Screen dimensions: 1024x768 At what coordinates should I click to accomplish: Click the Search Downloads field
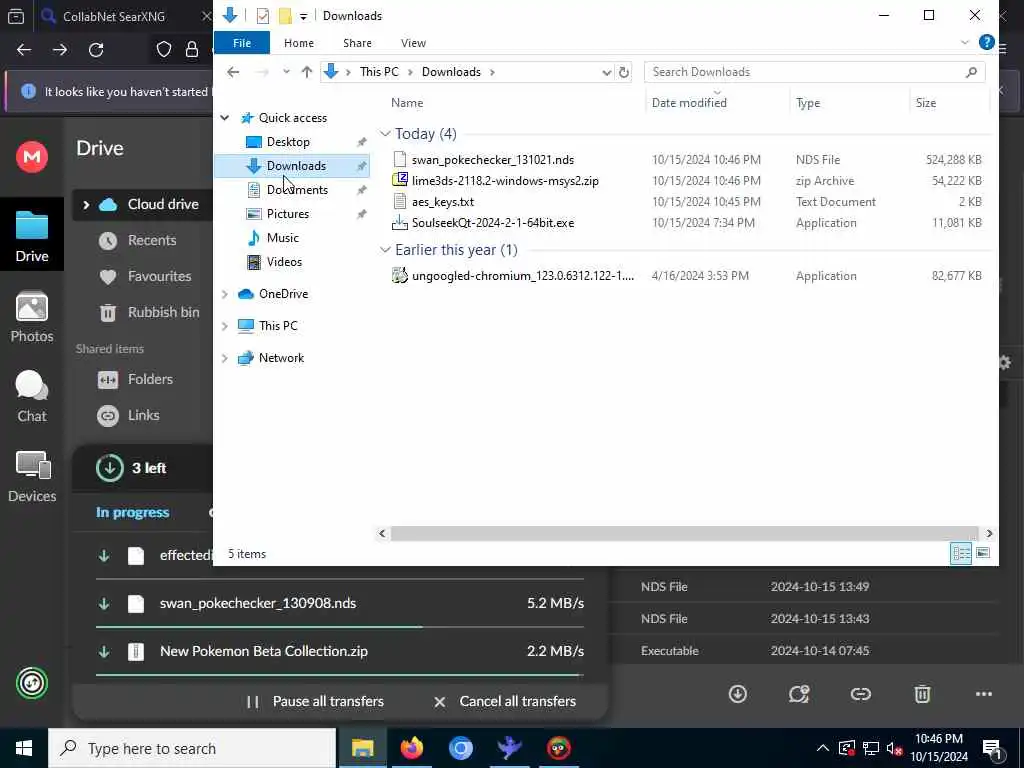tap(814, 72)
